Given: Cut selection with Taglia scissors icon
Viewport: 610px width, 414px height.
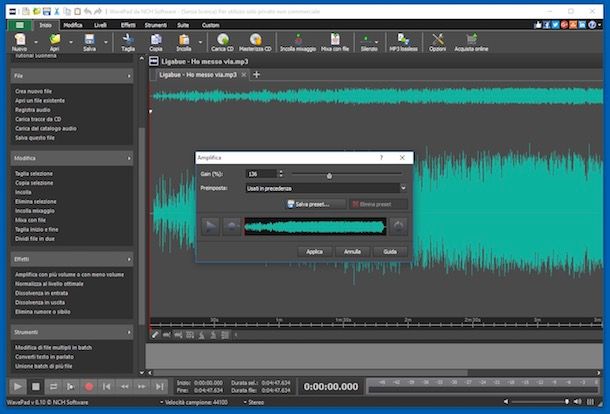Looking at the screenshot, I should click(128, 42).
